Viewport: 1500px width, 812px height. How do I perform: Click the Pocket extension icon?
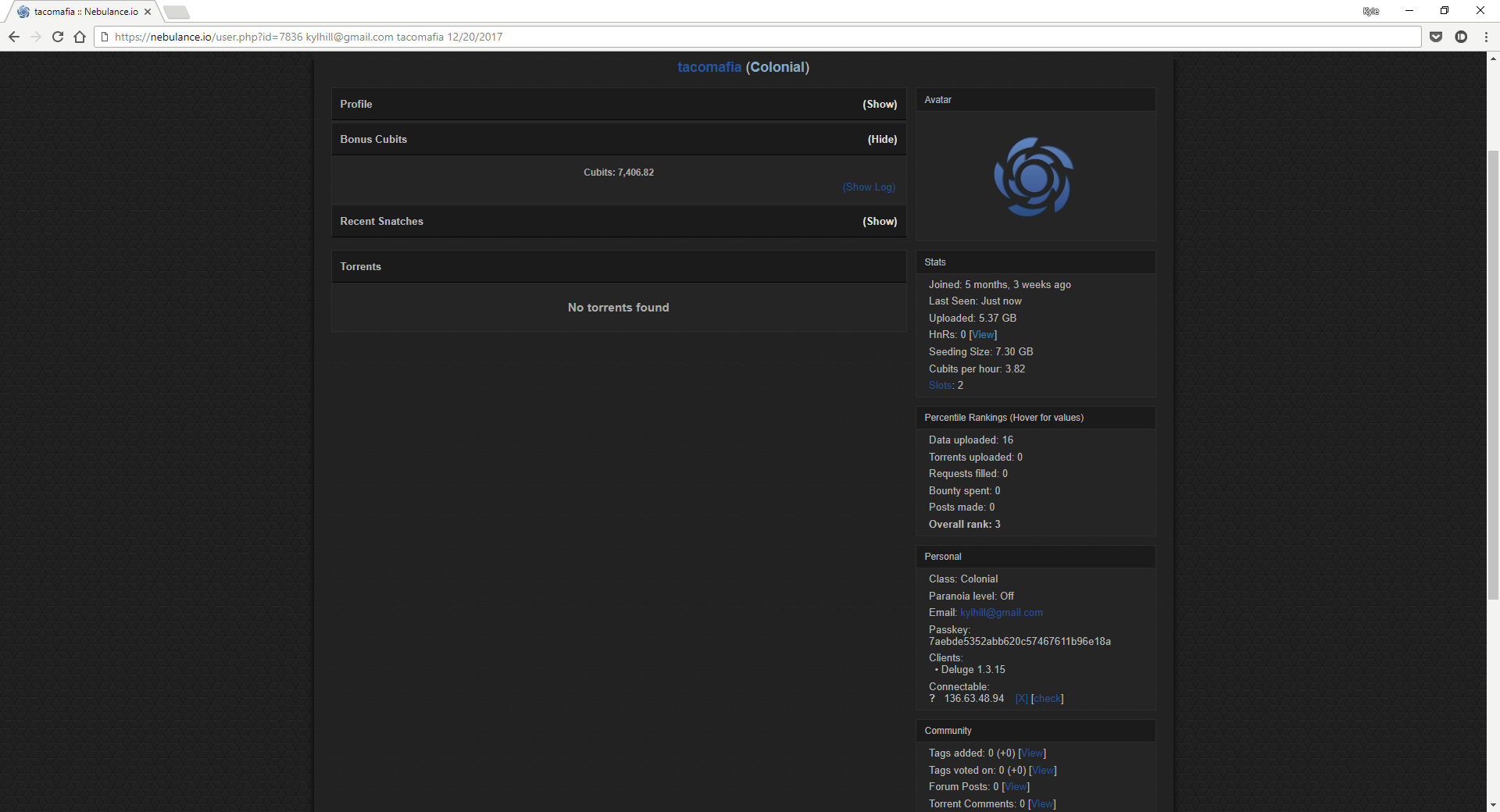1436,37
